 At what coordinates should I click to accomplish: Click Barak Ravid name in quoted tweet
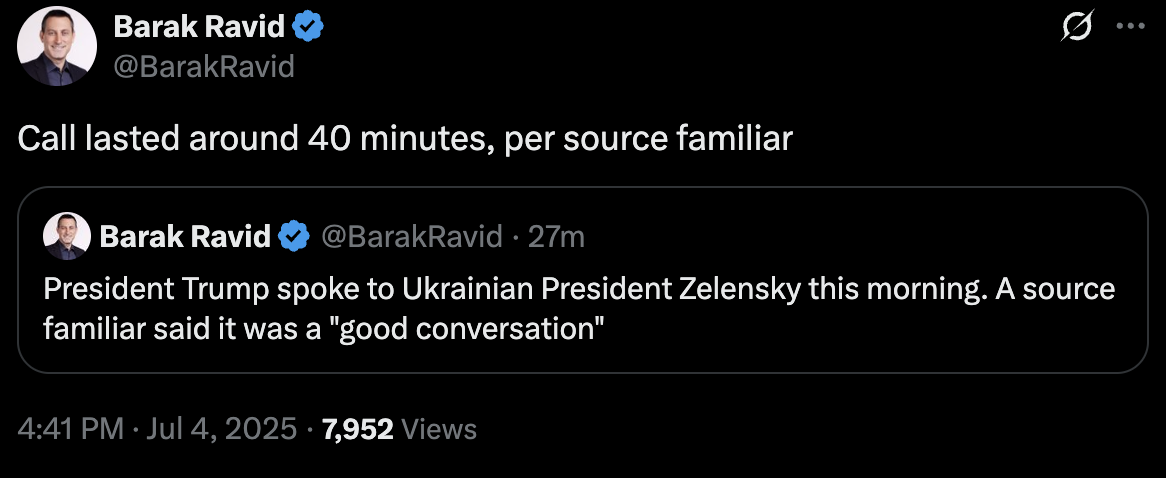tap(185, 237)
